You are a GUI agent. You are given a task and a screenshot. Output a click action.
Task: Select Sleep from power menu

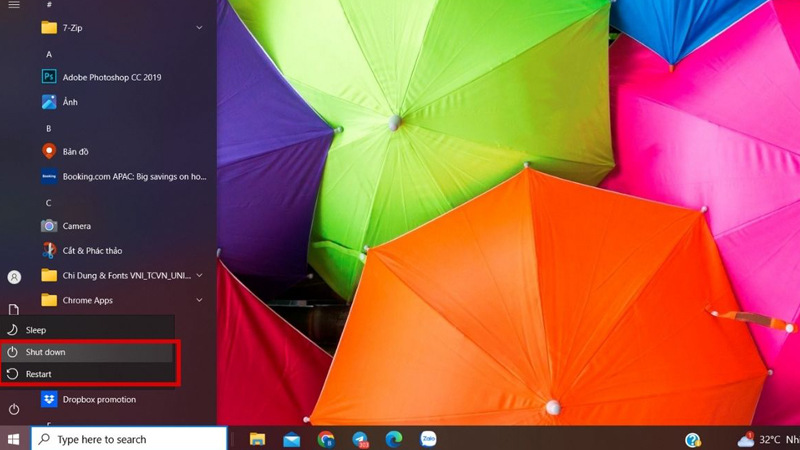pos(36,330)
